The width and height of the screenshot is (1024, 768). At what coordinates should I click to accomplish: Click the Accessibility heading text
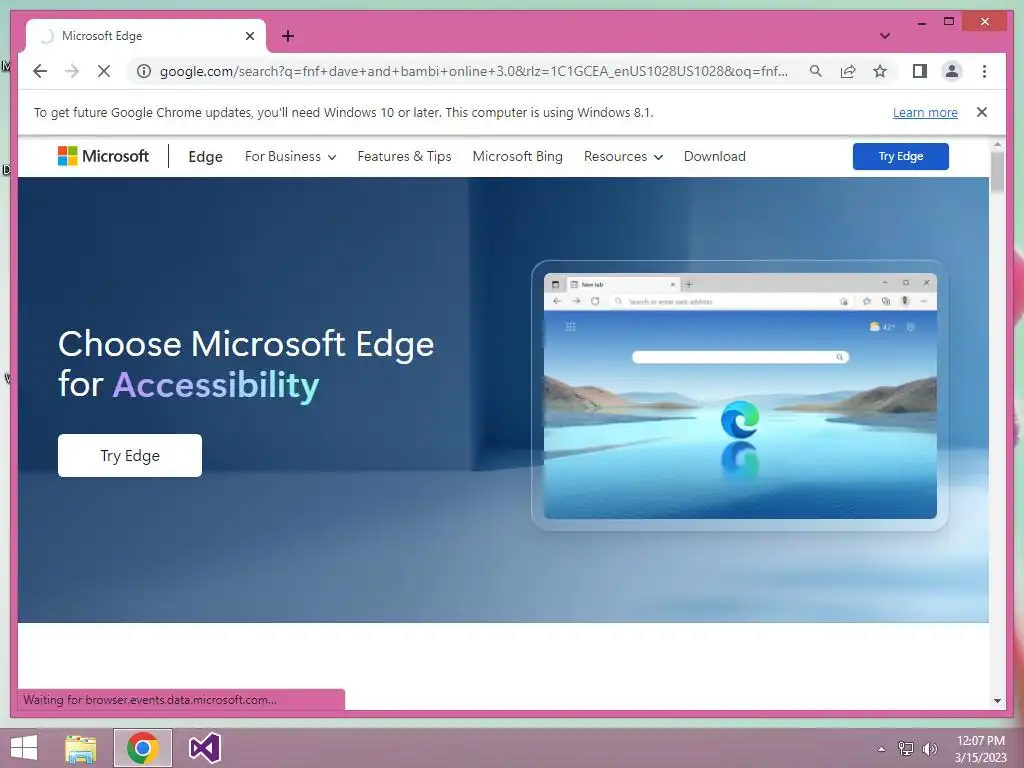(216, 385)
